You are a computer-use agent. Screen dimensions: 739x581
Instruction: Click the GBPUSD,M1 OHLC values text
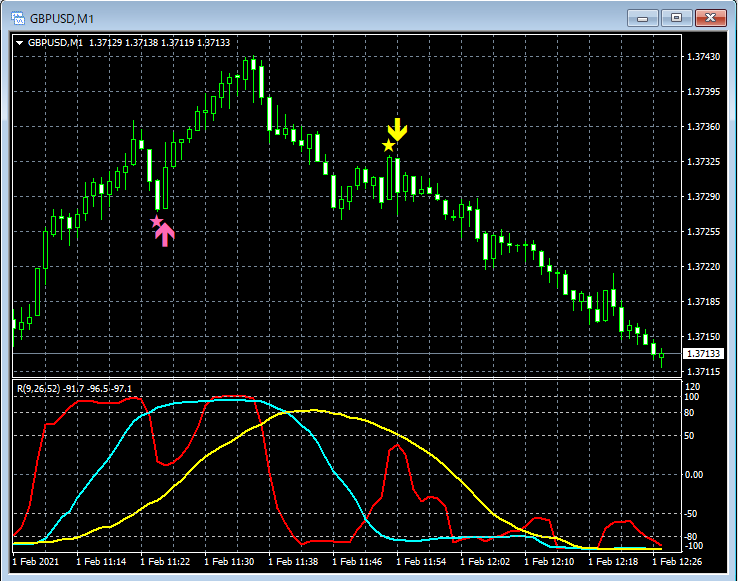[x=159, y=43]
